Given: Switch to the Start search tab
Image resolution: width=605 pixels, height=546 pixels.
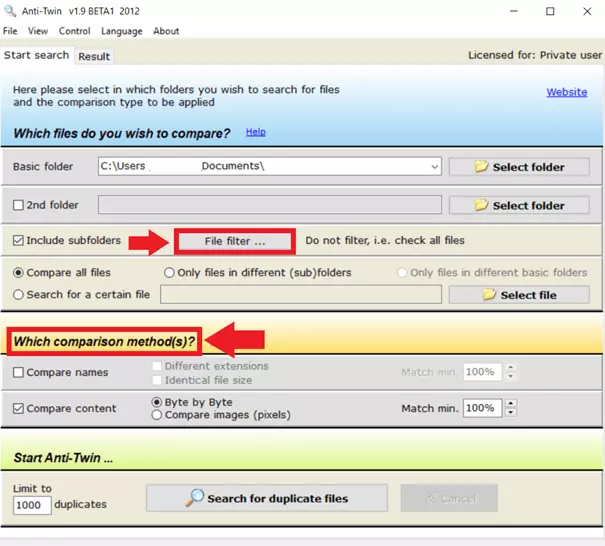Looking at the screenshot, I should [x=36, y=55].
